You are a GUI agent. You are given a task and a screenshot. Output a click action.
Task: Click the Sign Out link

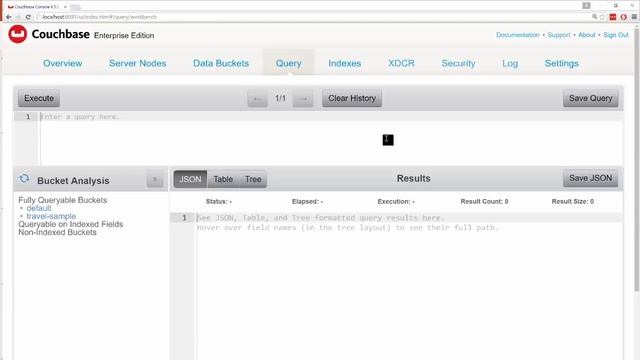click(x=616, y=35)
